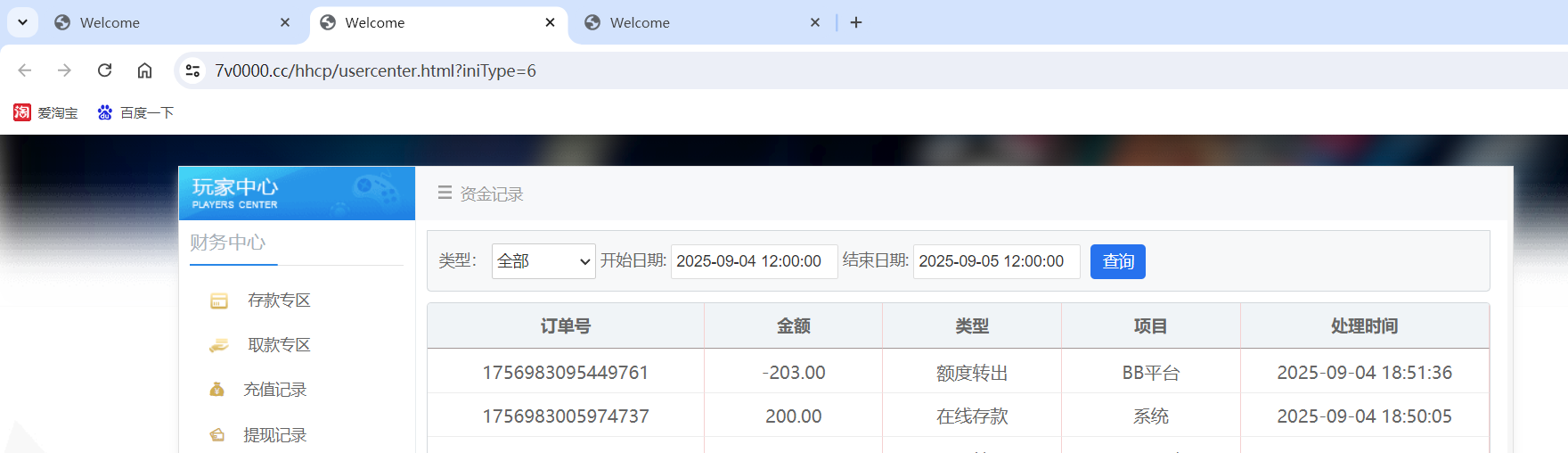Click the 玩家中心 Players Center banner
The height and width of the screenshot is (453, 1568).
297,193
